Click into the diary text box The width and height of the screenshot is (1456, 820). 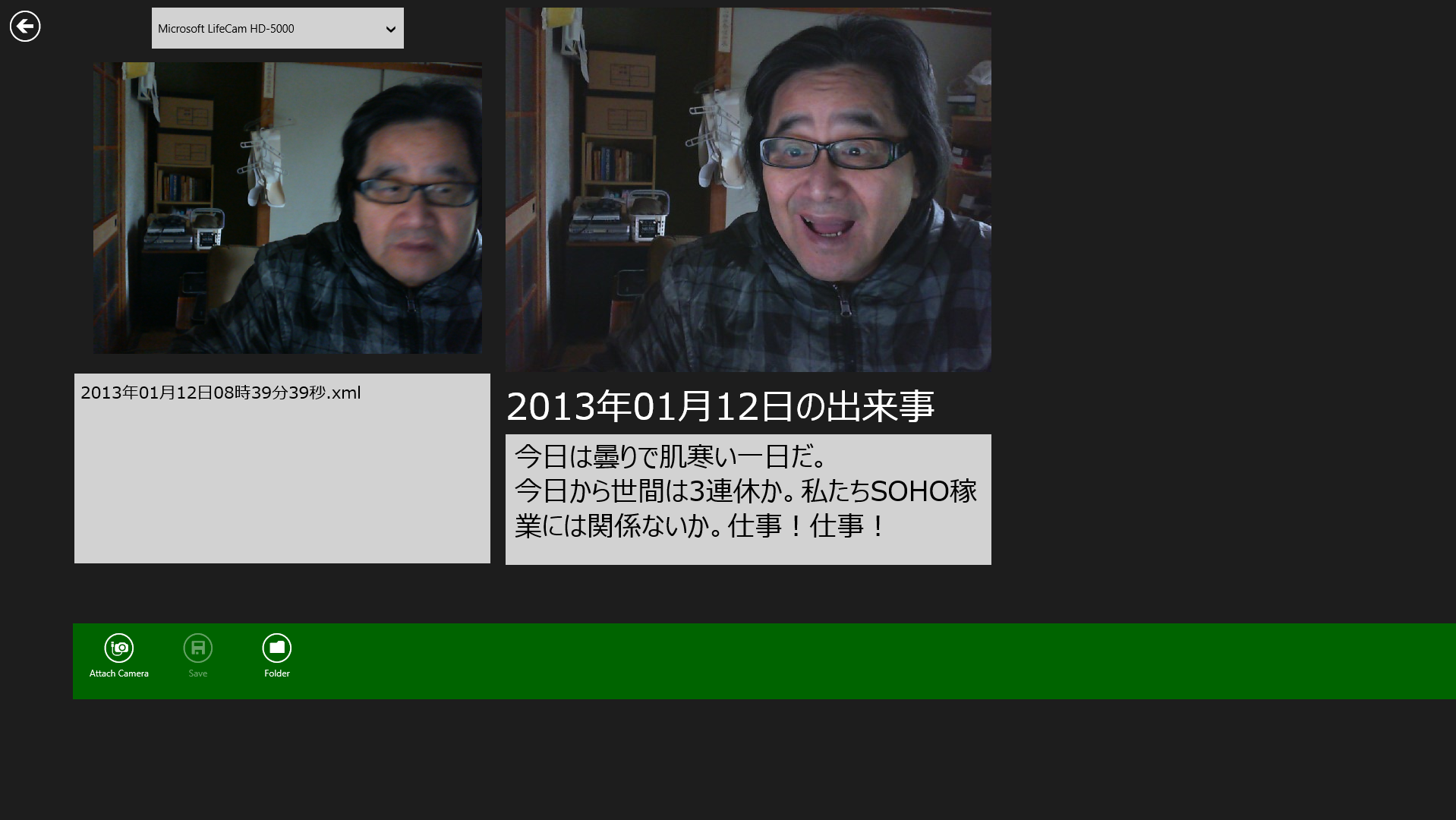(748, 499)
